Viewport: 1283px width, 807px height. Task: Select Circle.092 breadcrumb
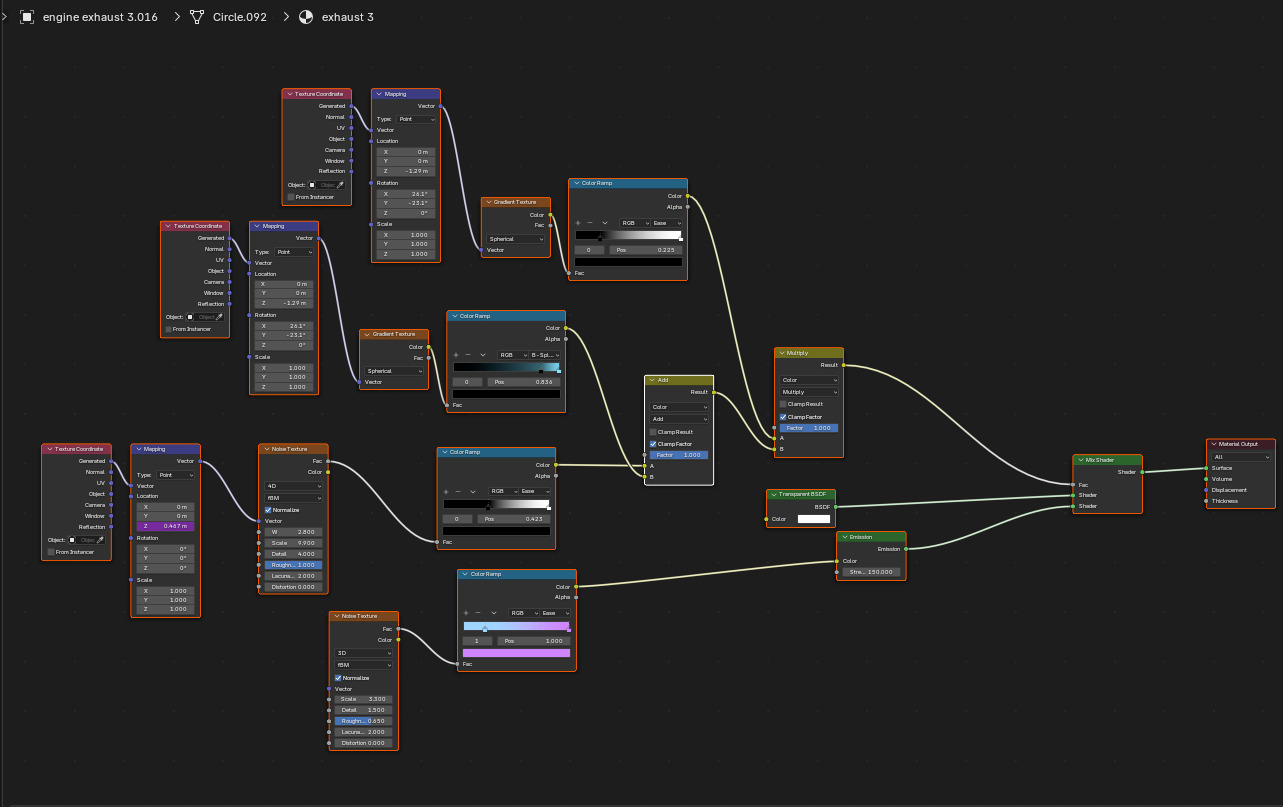pos(240,17)
